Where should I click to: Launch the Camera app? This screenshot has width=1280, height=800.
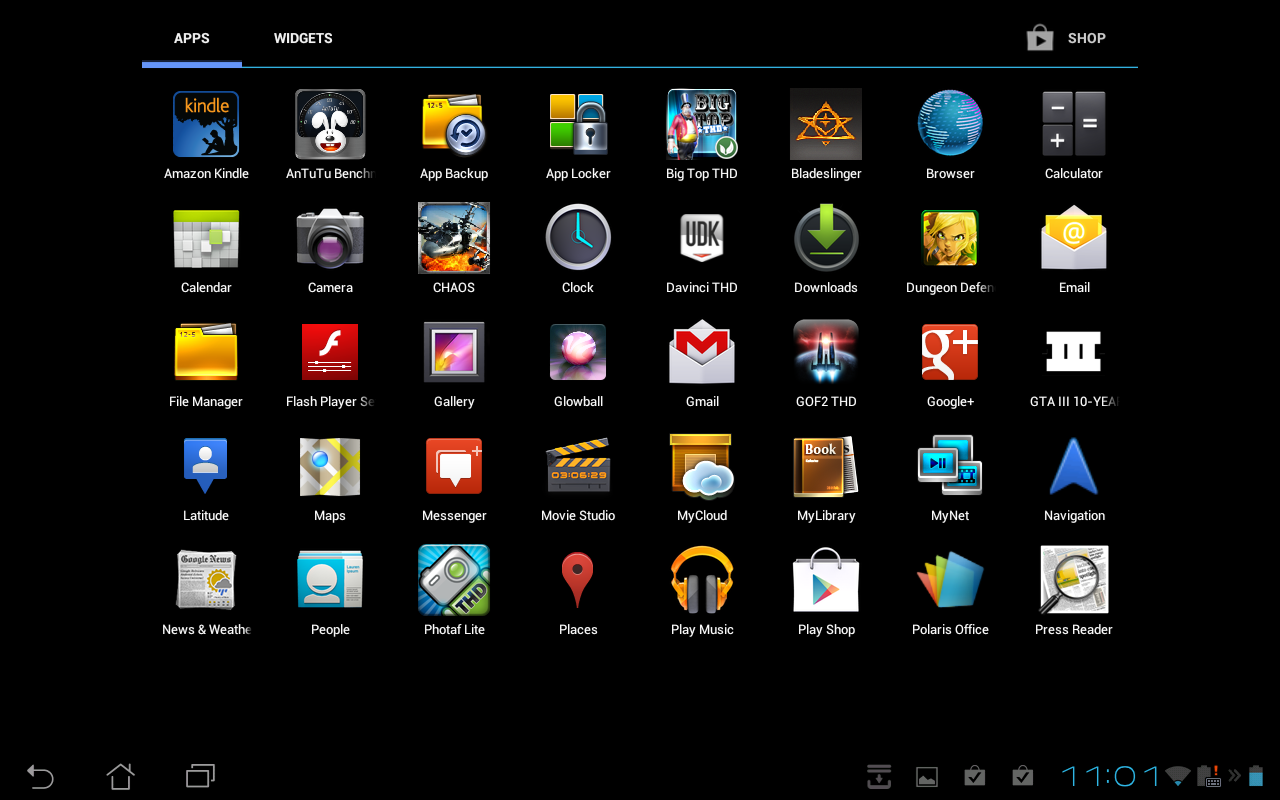coord(330,238)
